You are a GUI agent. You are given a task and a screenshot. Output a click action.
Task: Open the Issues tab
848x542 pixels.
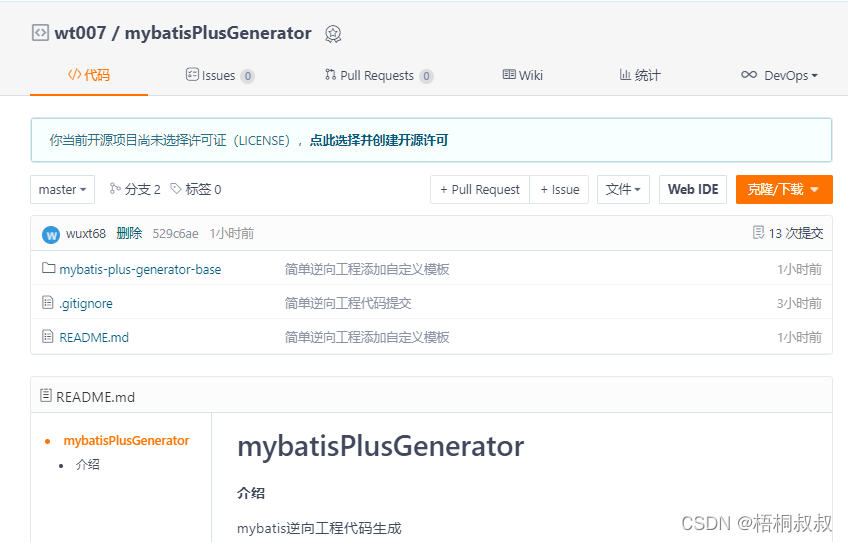[x=220, y=75]
